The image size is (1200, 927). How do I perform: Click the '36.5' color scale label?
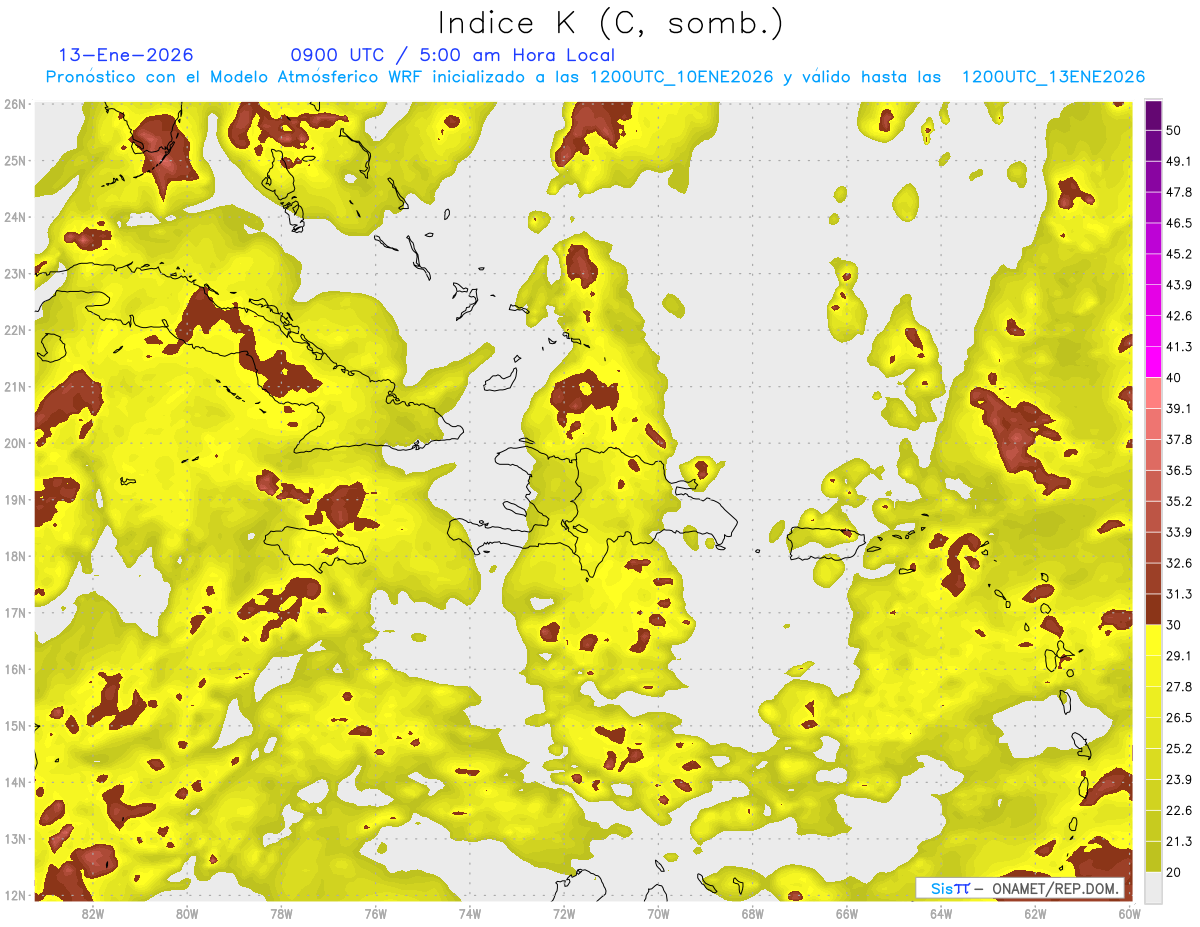1178,470
